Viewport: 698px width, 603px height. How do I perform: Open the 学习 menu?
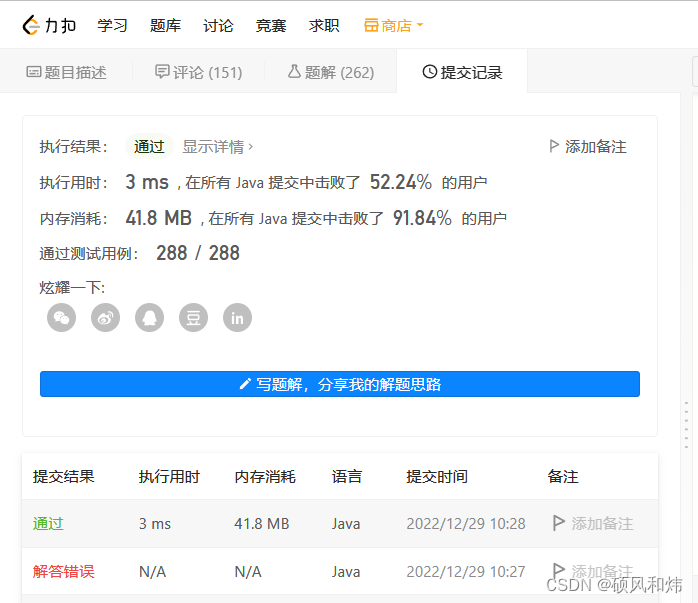coord(112,25)
